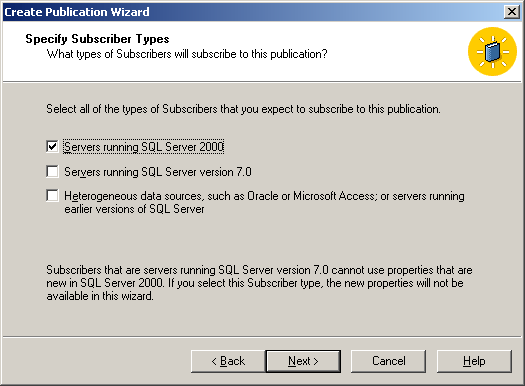The image size is (525, 386).
Task: Click the 'Servers running SQL Server 2000' label
Action: (x=144, y=147)
